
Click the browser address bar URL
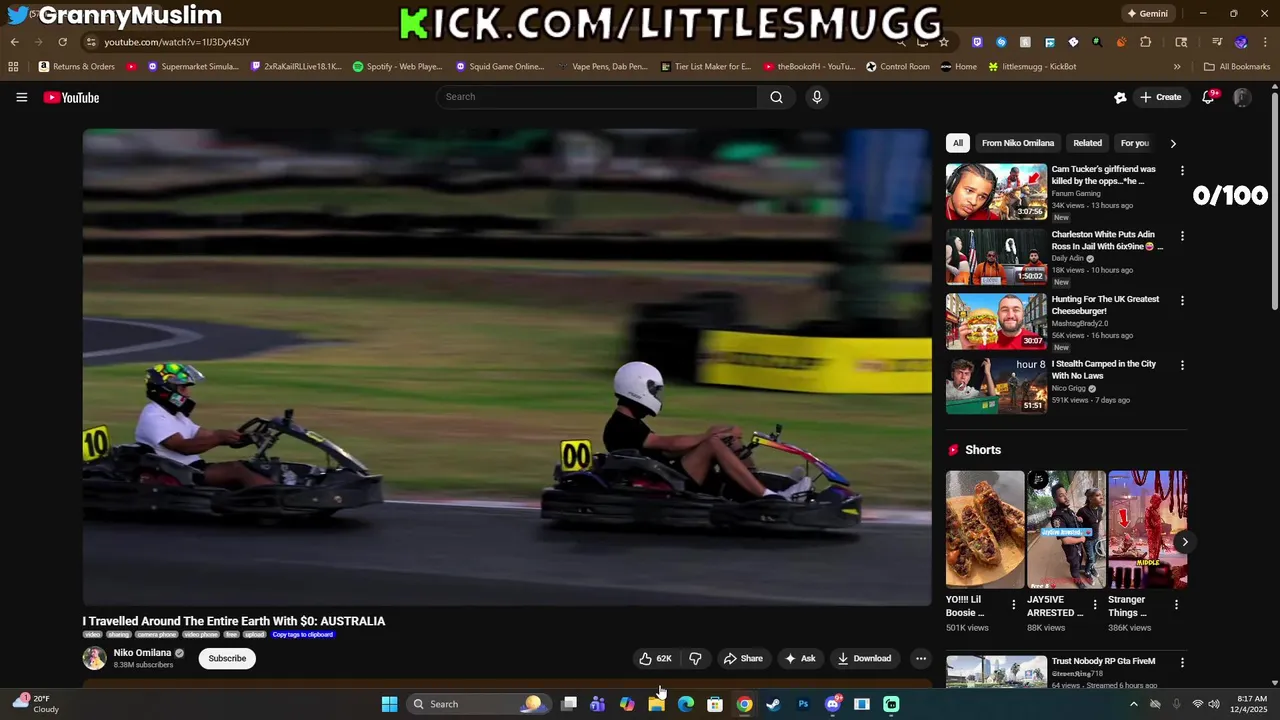coord(177,42)
